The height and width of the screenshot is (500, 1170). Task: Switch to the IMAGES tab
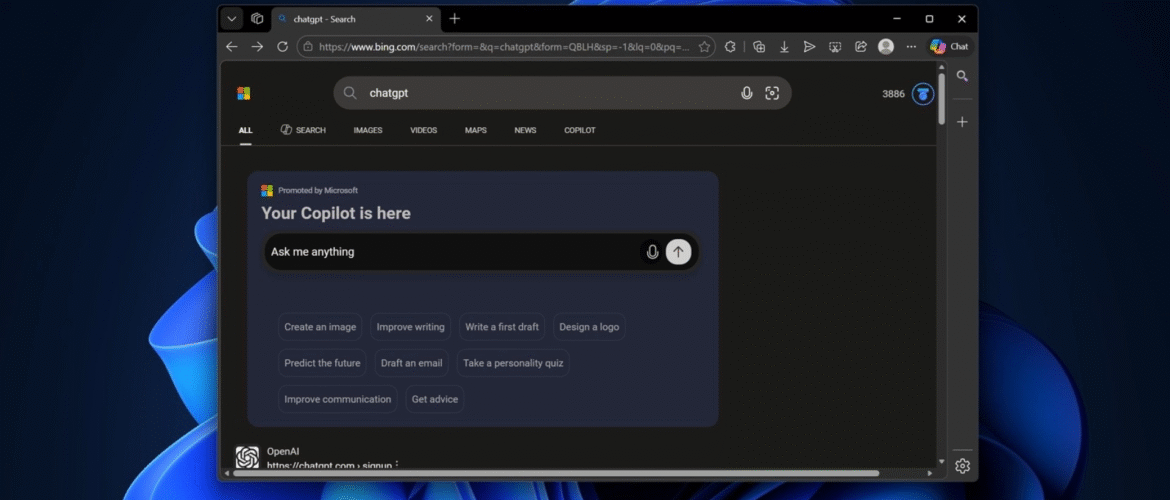[x=368, y=131]
